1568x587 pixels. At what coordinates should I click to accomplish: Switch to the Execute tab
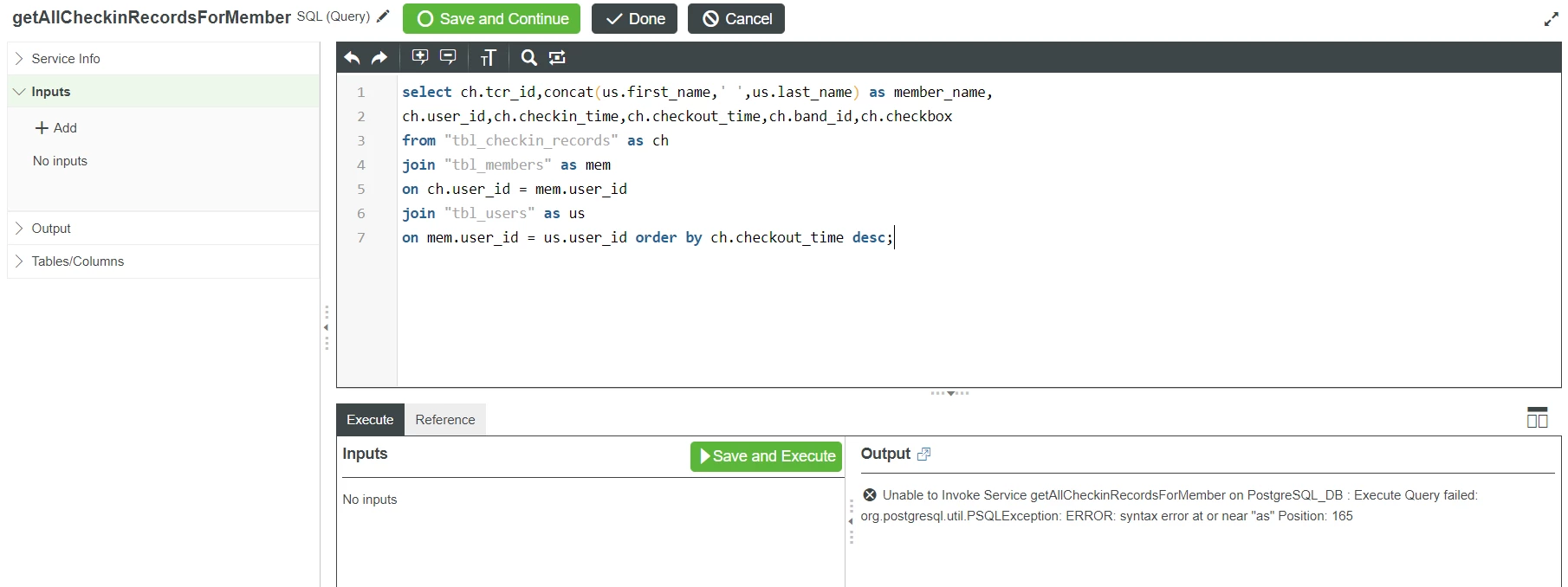point(370,420)
